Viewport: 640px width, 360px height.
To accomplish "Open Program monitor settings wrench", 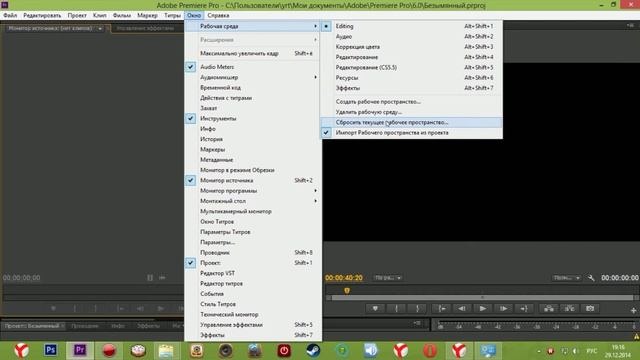I will point(591,278).
